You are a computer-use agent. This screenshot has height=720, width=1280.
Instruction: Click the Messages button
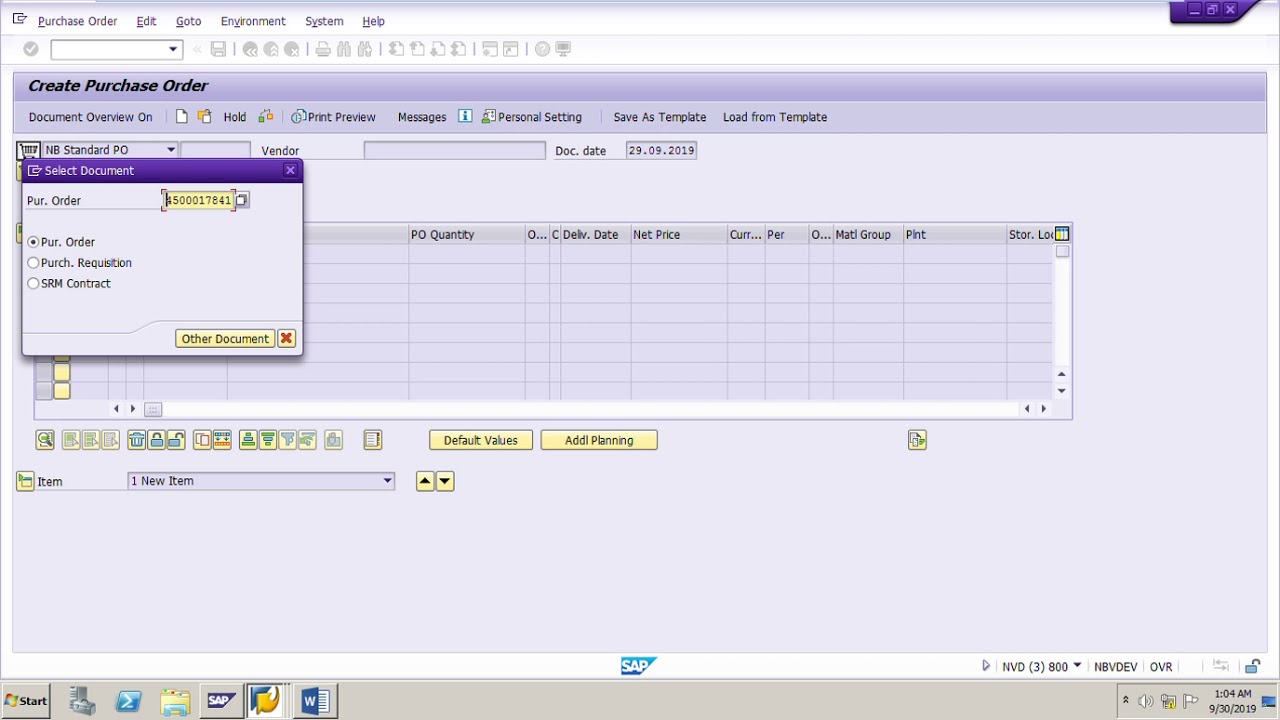tap(422, 117)
